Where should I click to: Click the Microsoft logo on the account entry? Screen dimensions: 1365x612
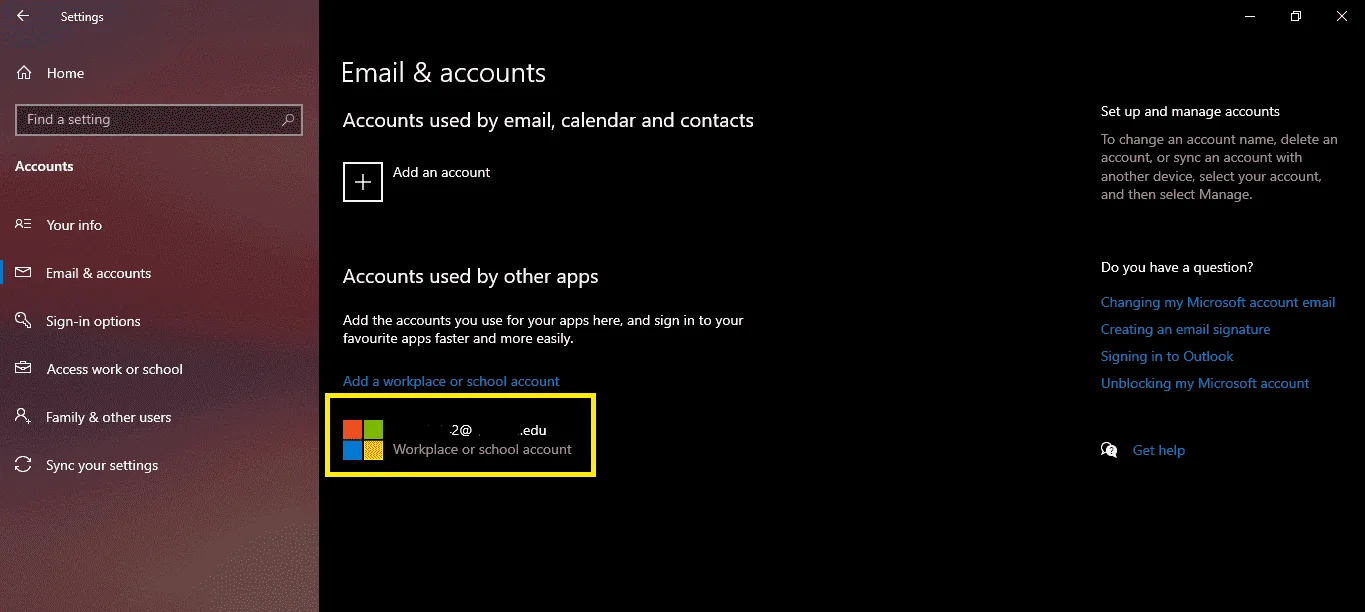tap(363, 440)
